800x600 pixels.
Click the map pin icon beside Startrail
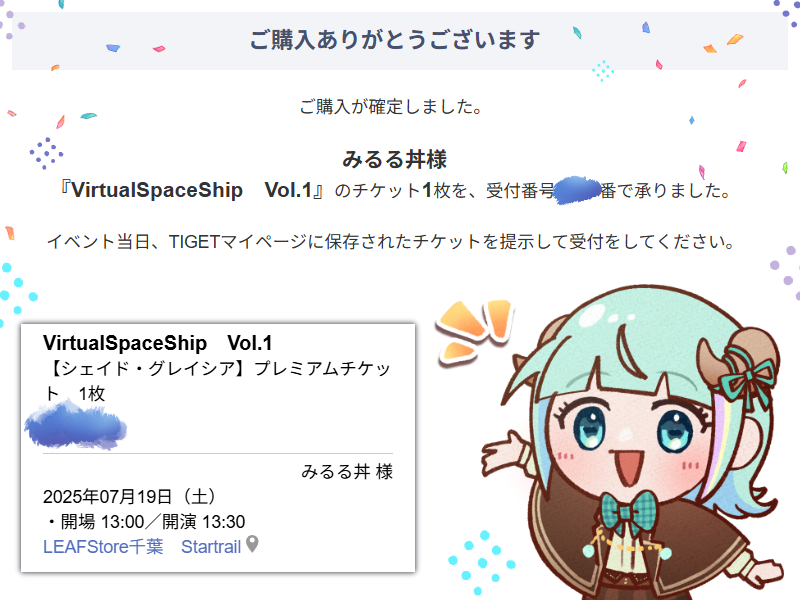point(252,544)
